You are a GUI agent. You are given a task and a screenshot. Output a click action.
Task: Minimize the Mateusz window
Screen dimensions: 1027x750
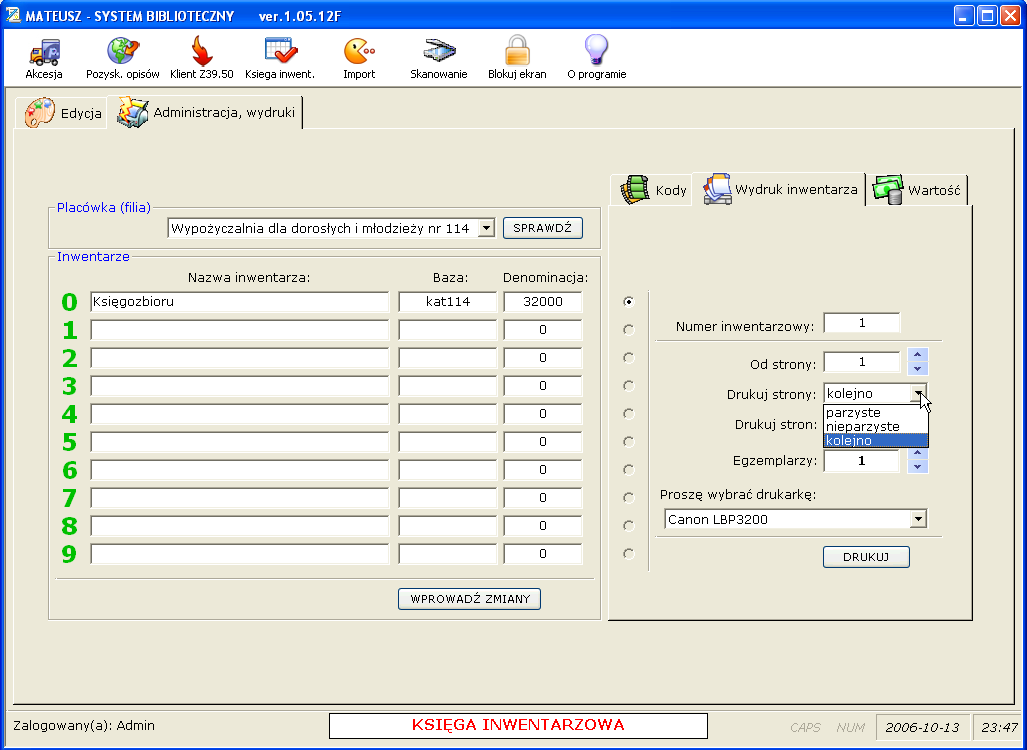click(x=963, y=16)
